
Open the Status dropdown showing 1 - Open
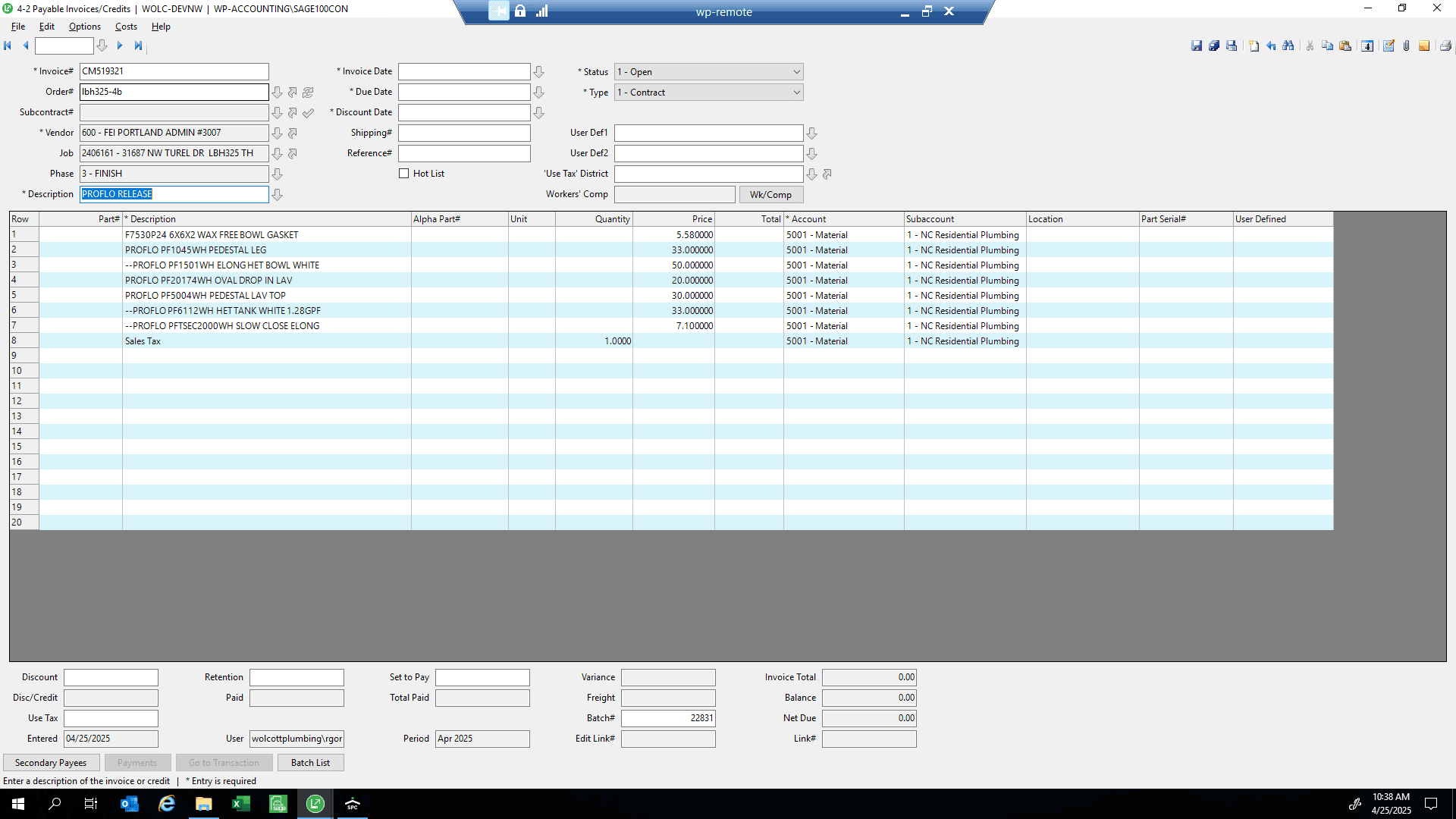point(708,72)
